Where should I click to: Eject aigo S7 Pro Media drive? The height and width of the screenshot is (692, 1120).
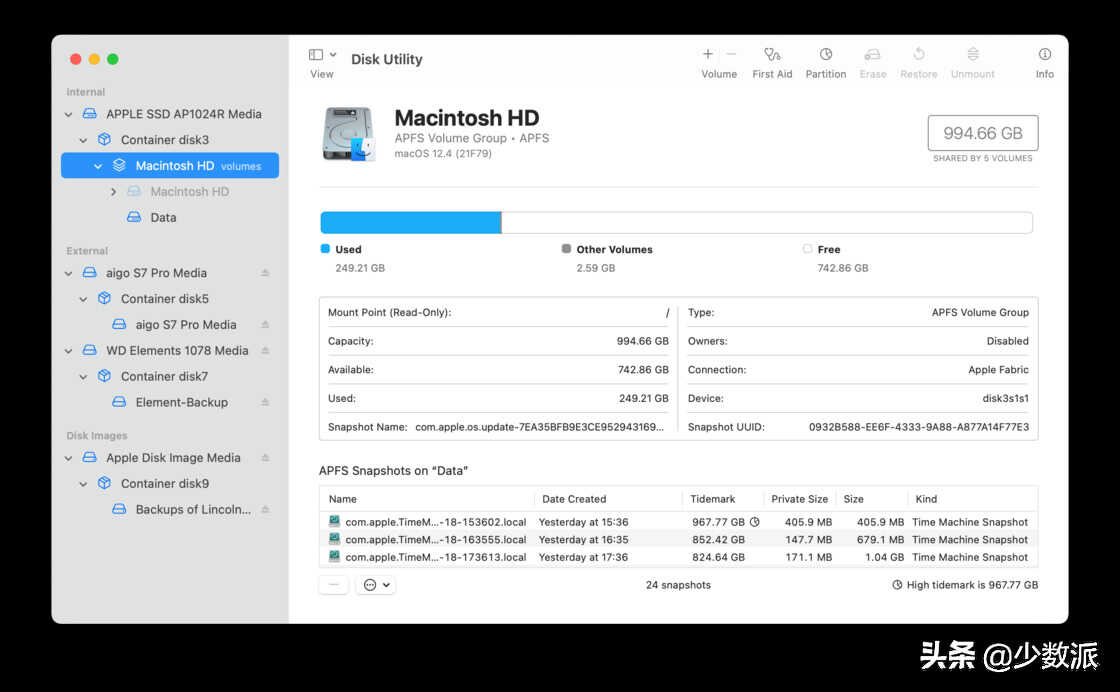point(265,273)
